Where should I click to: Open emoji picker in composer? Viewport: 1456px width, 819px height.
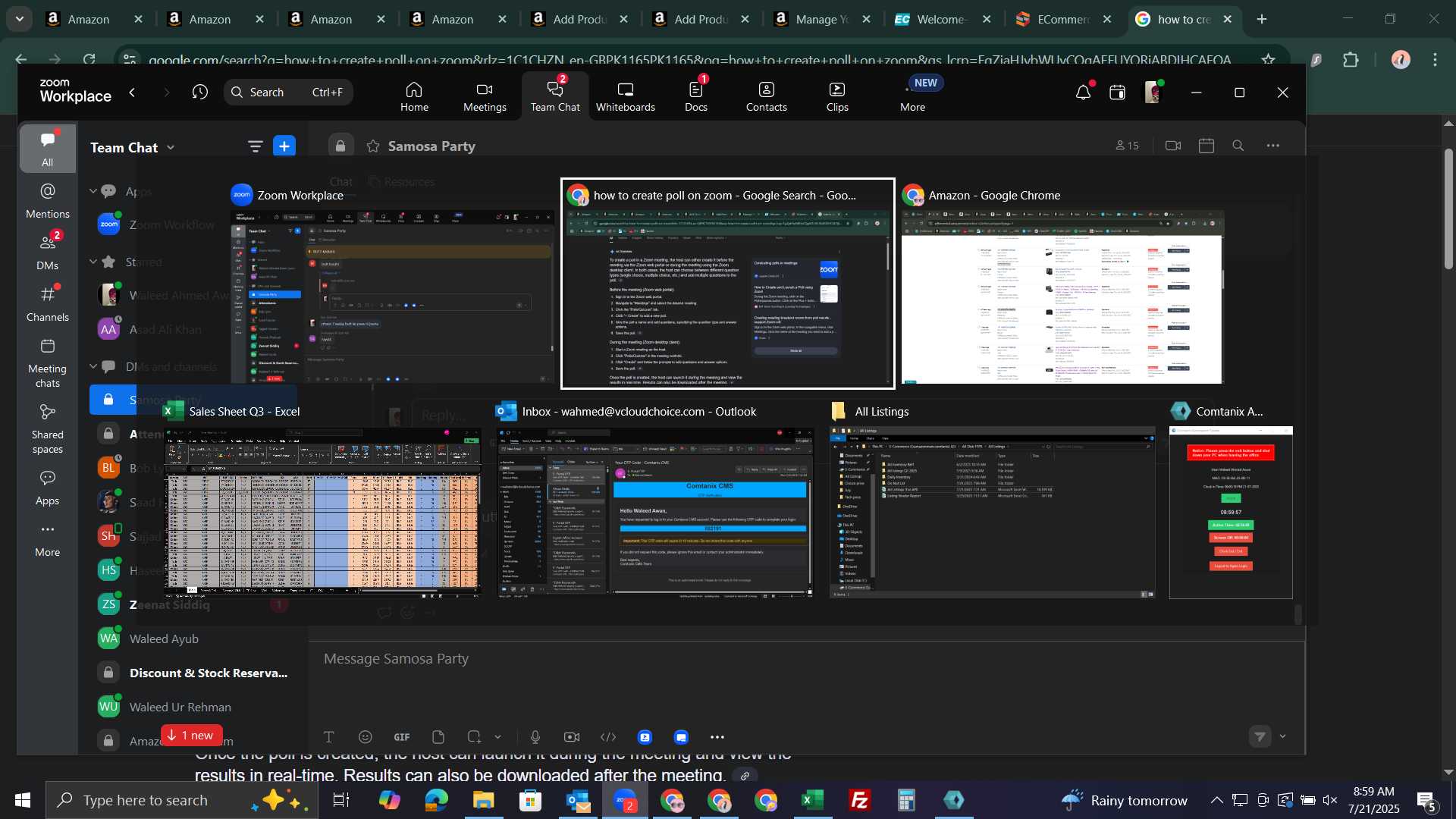coord(366,737)
